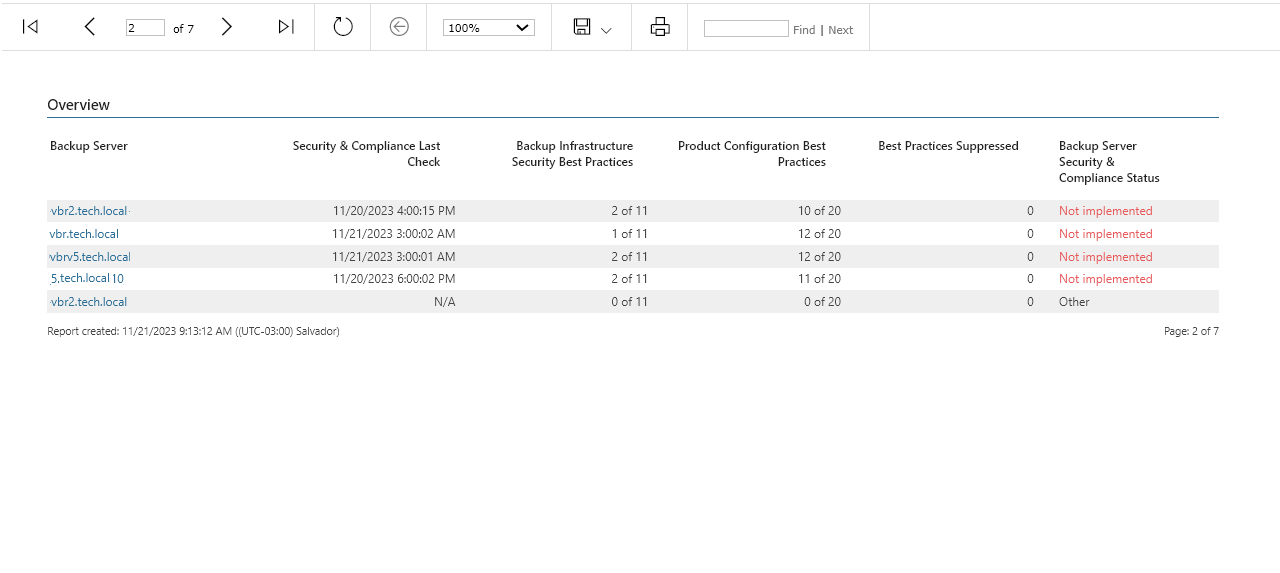This screenshot has width=1280, height=573.
Task: Click the 12 of 20 value for vbr.tech.local
Action: [819, 234]
